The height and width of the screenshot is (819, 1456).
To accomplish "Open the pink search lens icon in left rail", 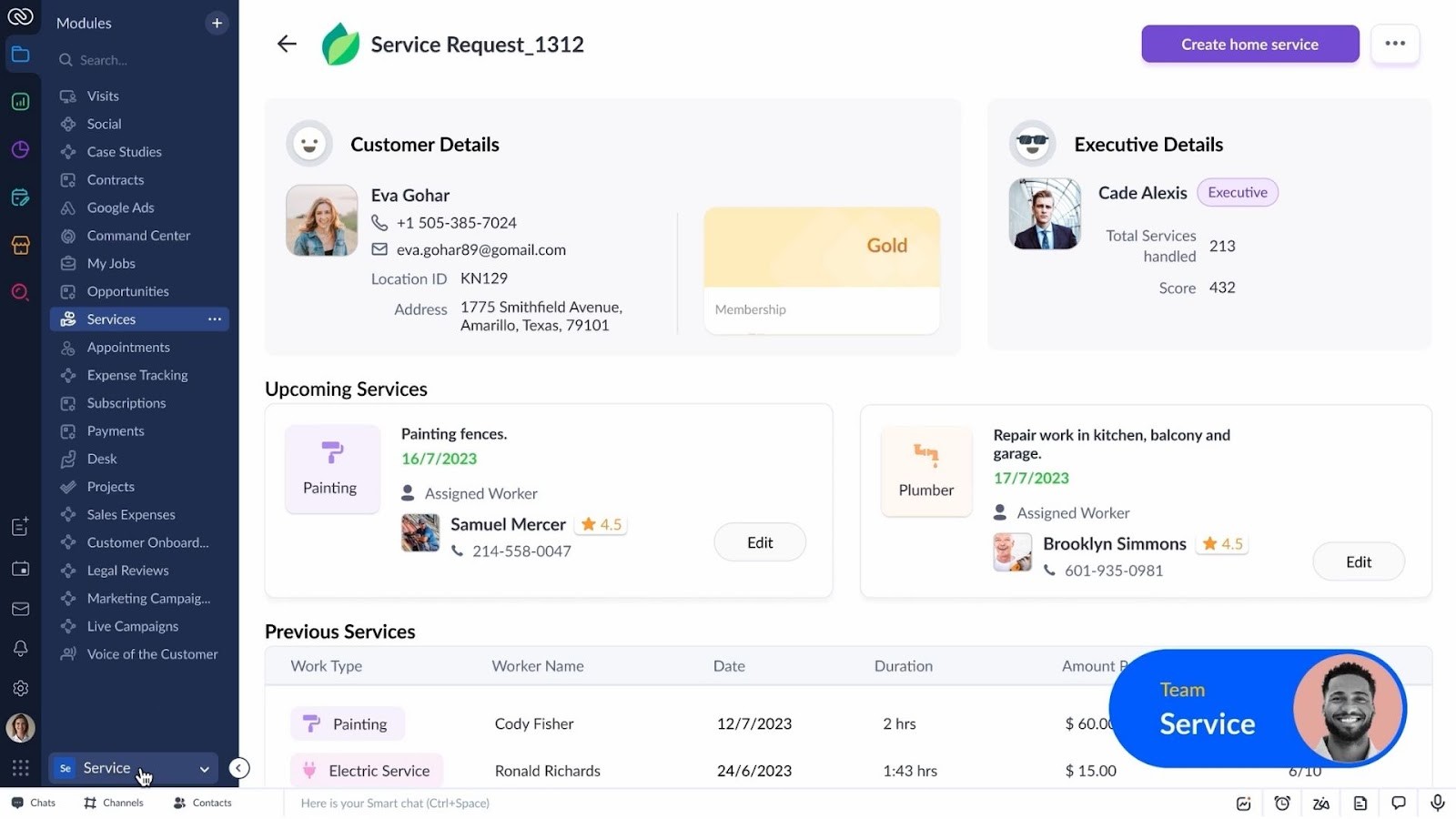I will [x=20, y=292].
